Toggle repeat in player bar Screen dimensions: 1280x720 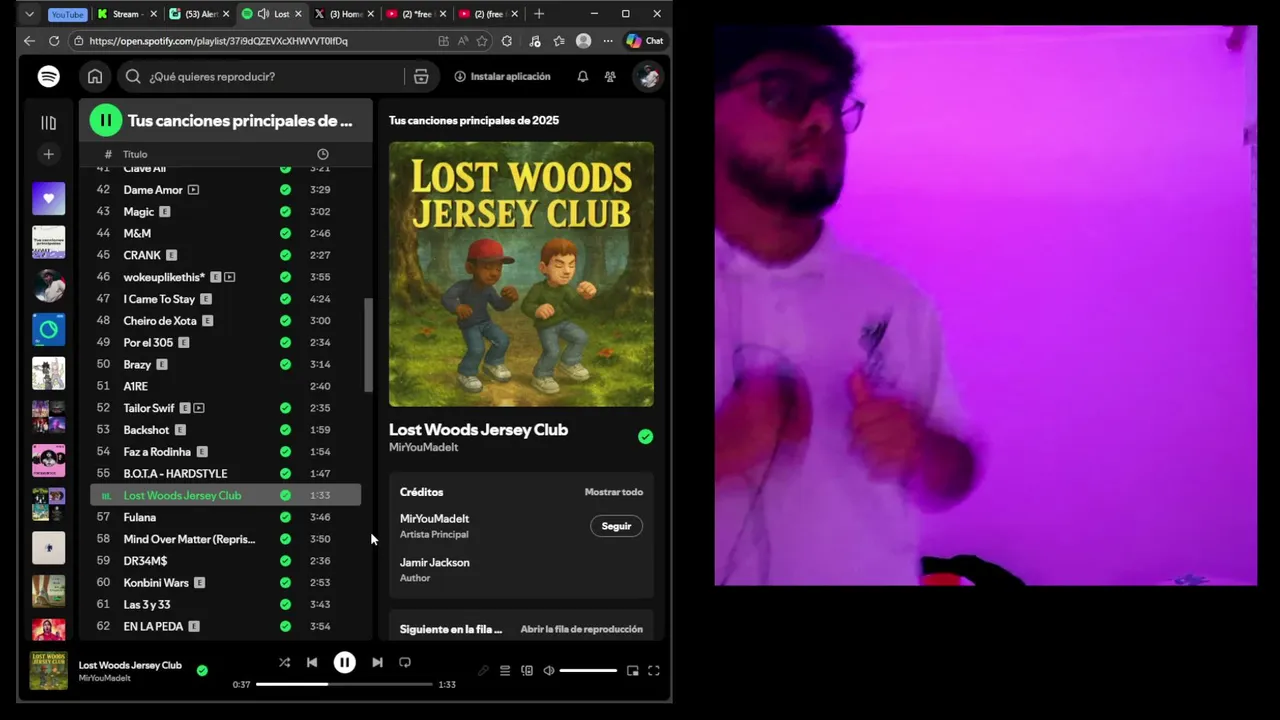[405, 662]
